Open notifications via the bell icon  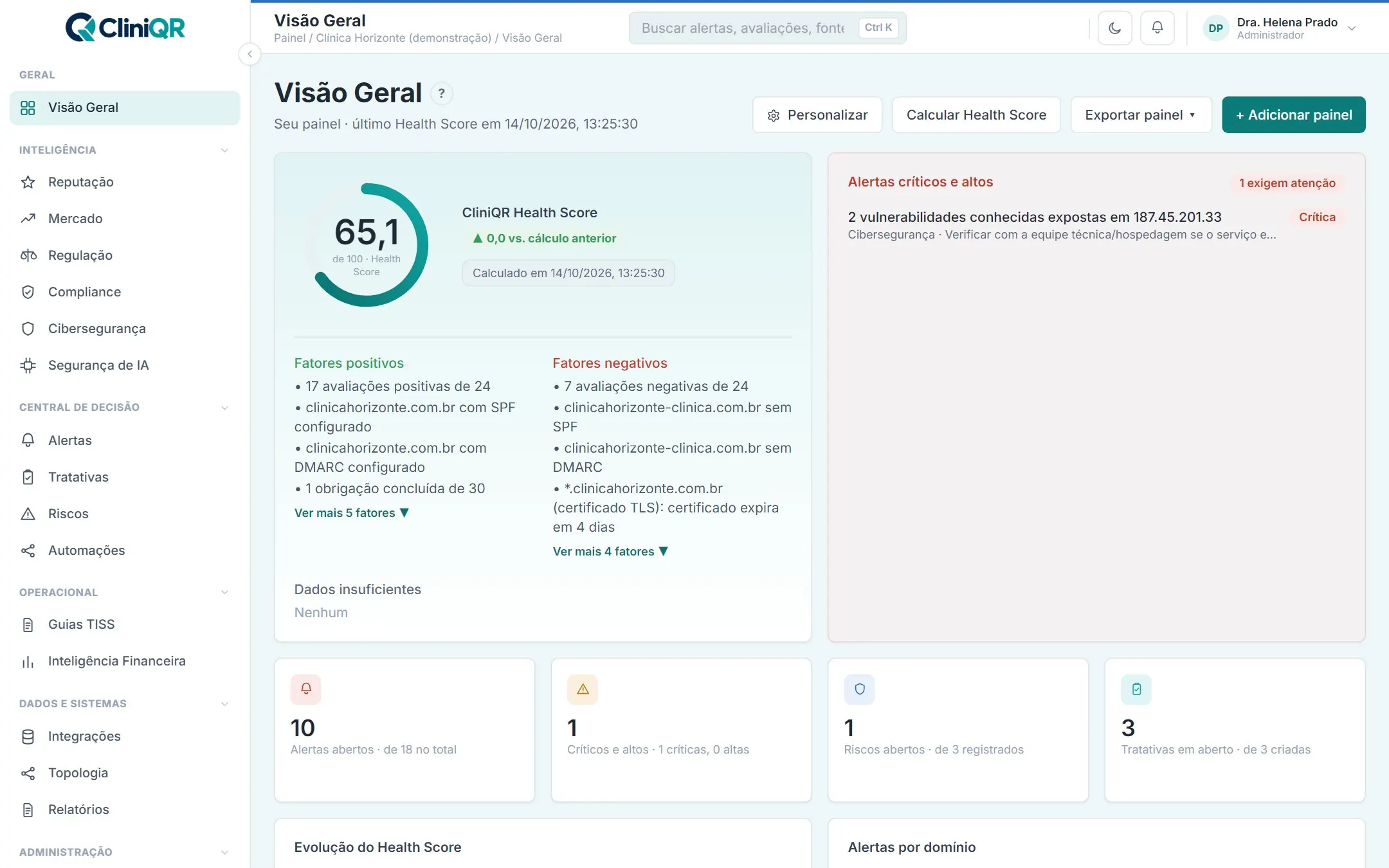[x=1157, y=28]
